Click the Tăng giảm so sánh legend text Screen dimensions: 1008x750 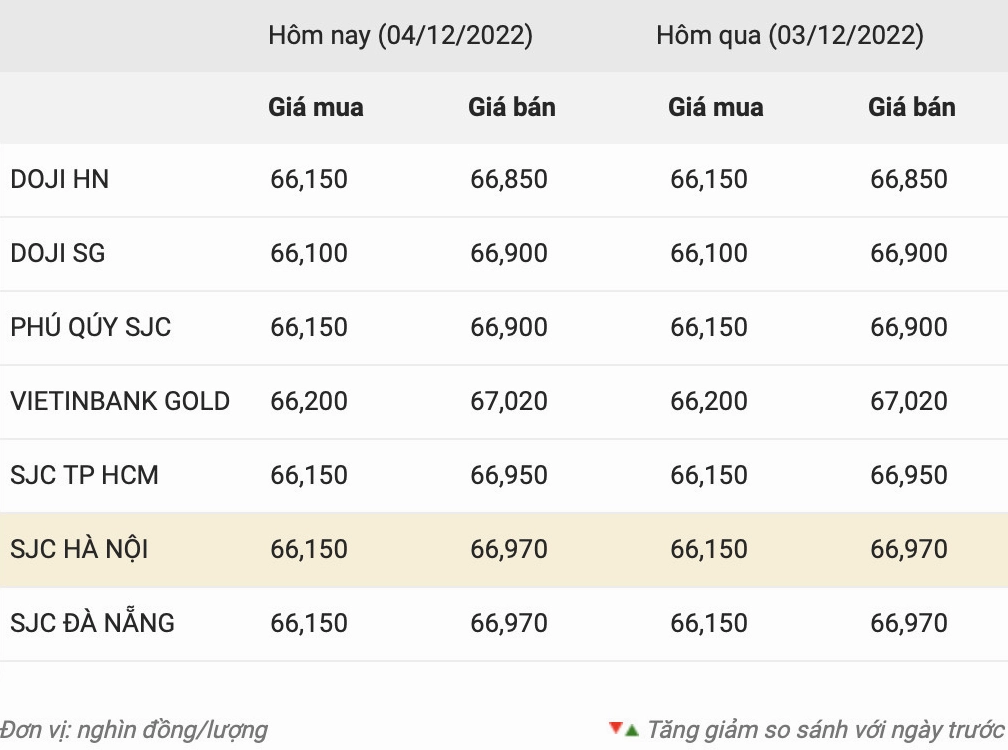tap(825, 731)
